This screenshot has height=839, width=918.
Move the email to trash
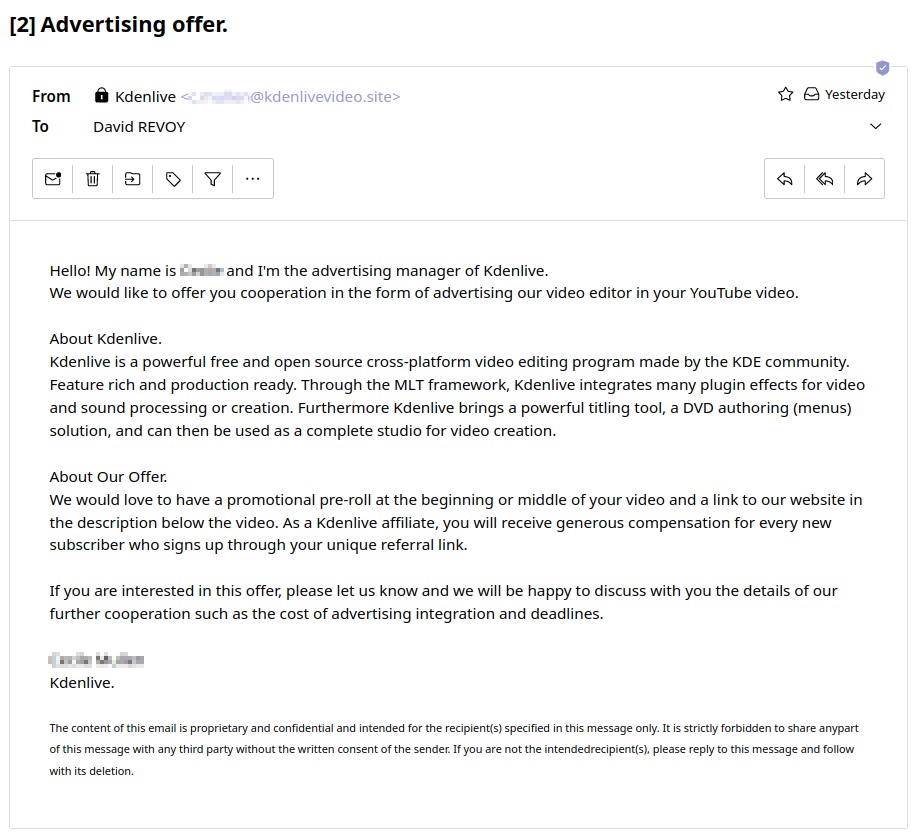[93, 179]
